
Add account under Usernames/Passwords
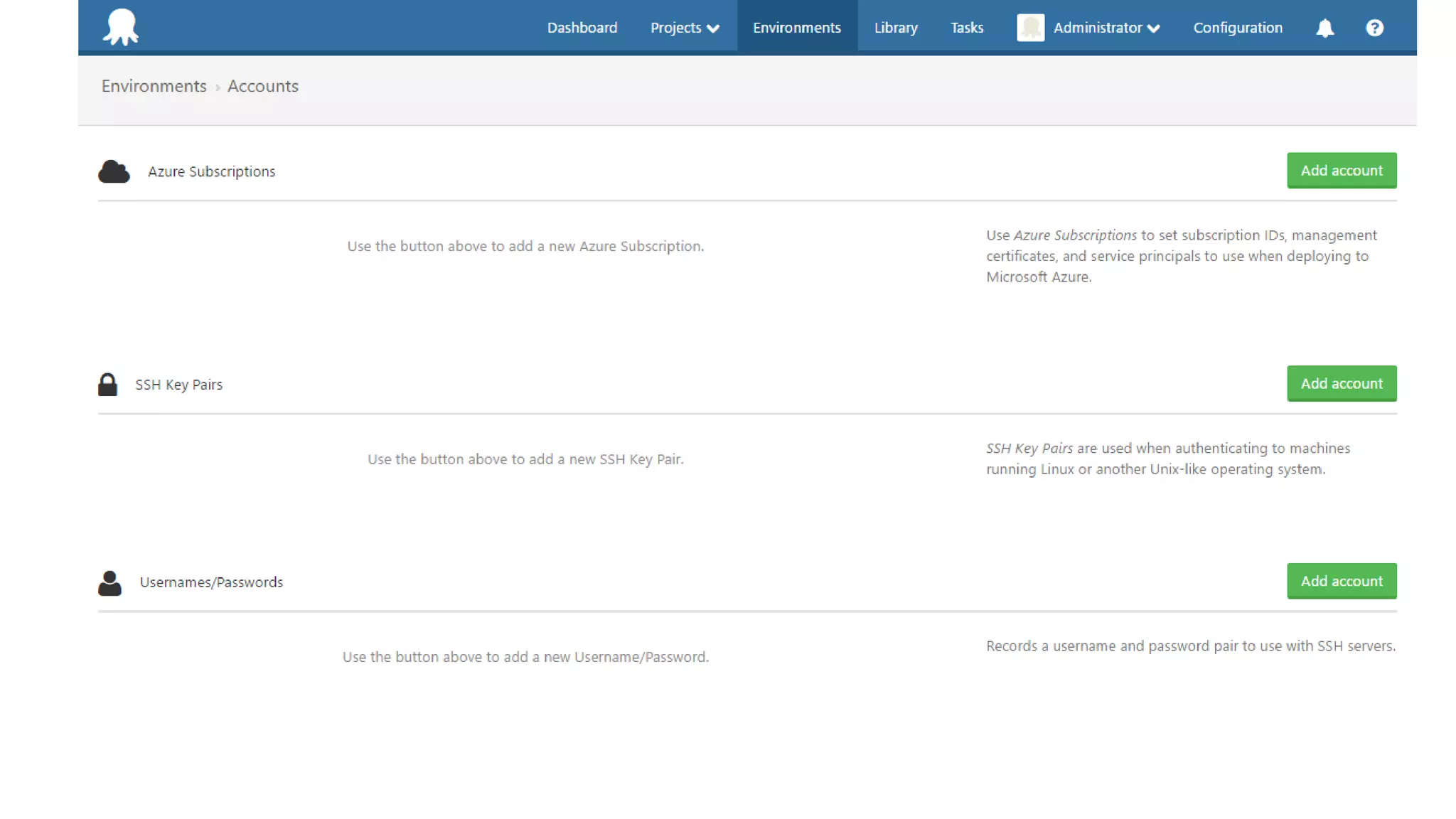[x=1341, y=582]
